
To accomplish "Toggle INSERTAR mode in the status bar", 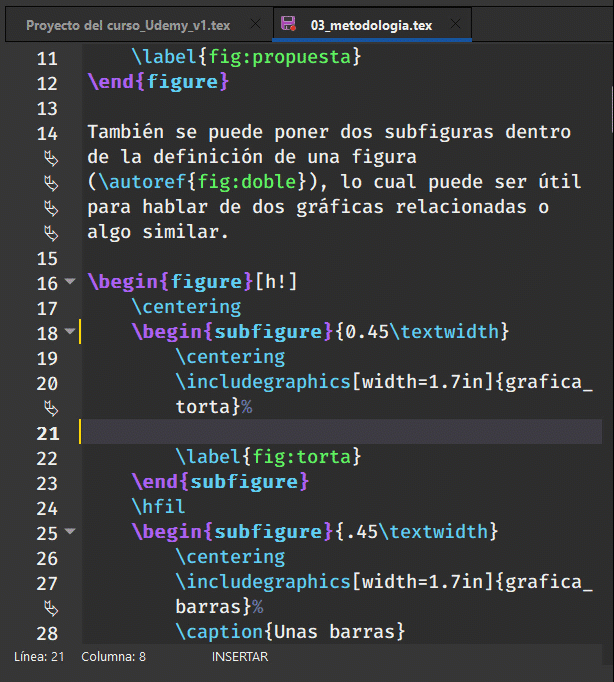I will [239, 657].
